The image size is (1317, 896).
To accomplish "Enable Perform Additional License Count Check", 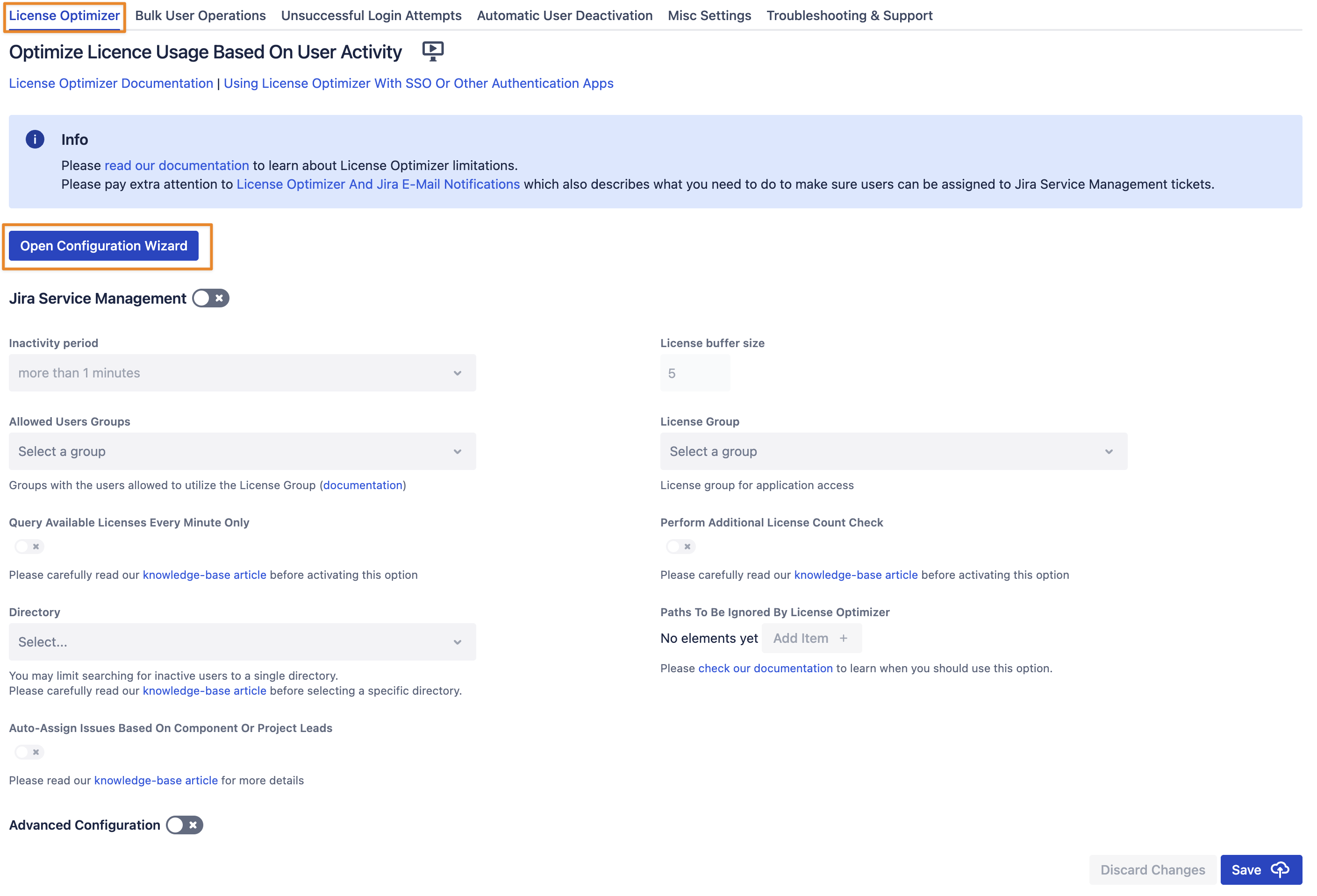I will [x=680, y=547].
